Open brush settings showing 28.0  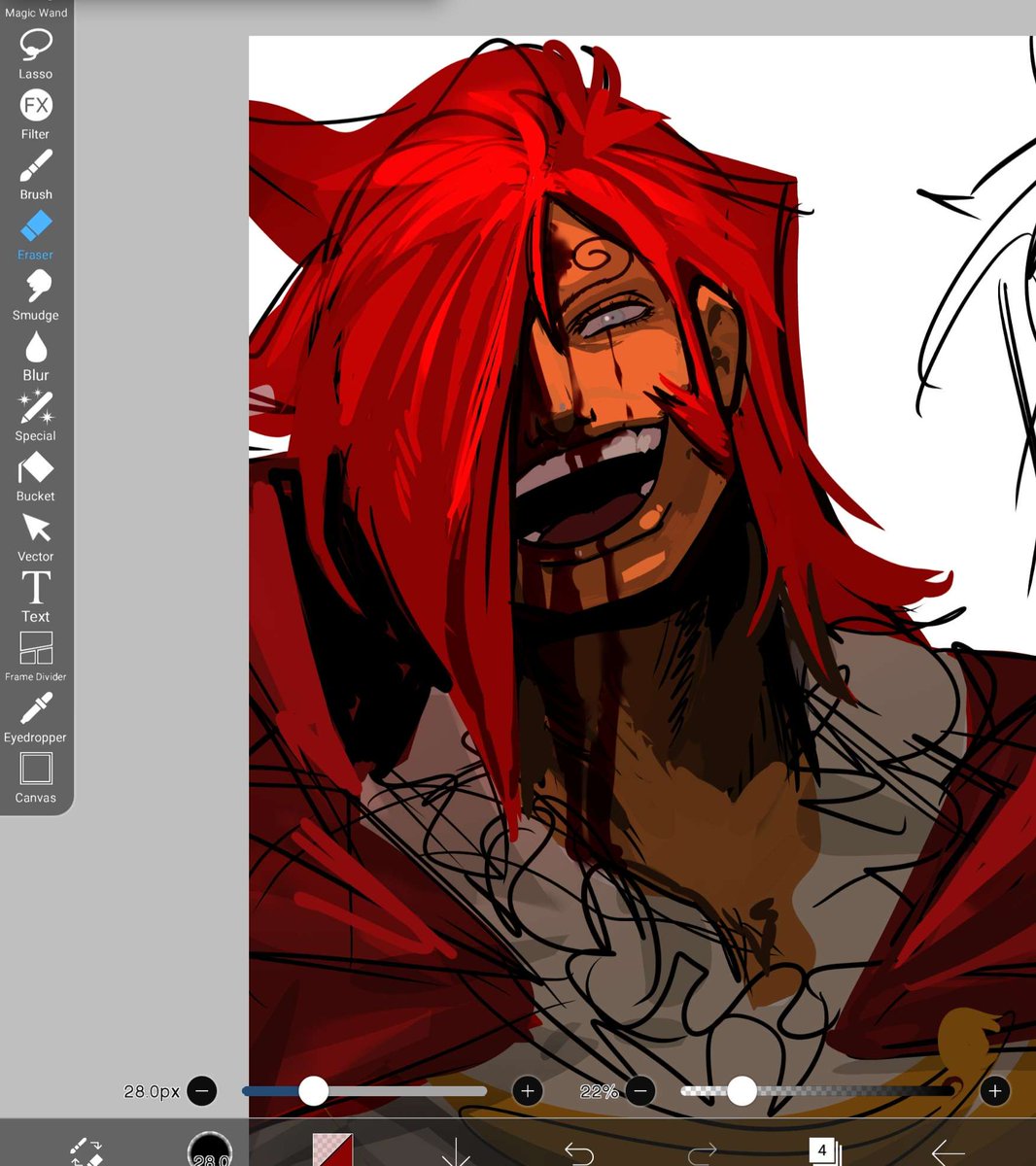(x=210, y=1150)
